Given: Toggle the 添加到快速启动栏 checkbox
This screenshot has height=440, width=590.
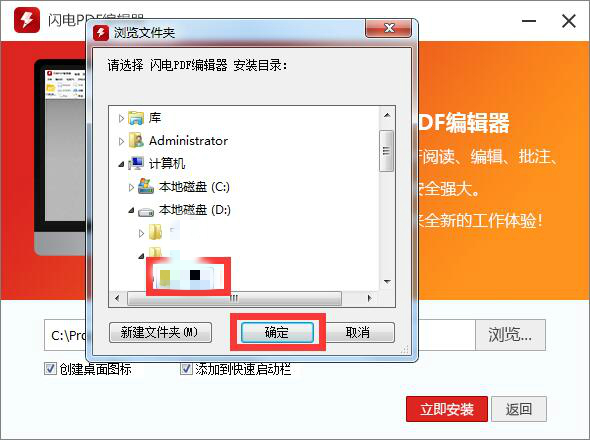Looking at the screenshot, I should [x=186, y=368].
